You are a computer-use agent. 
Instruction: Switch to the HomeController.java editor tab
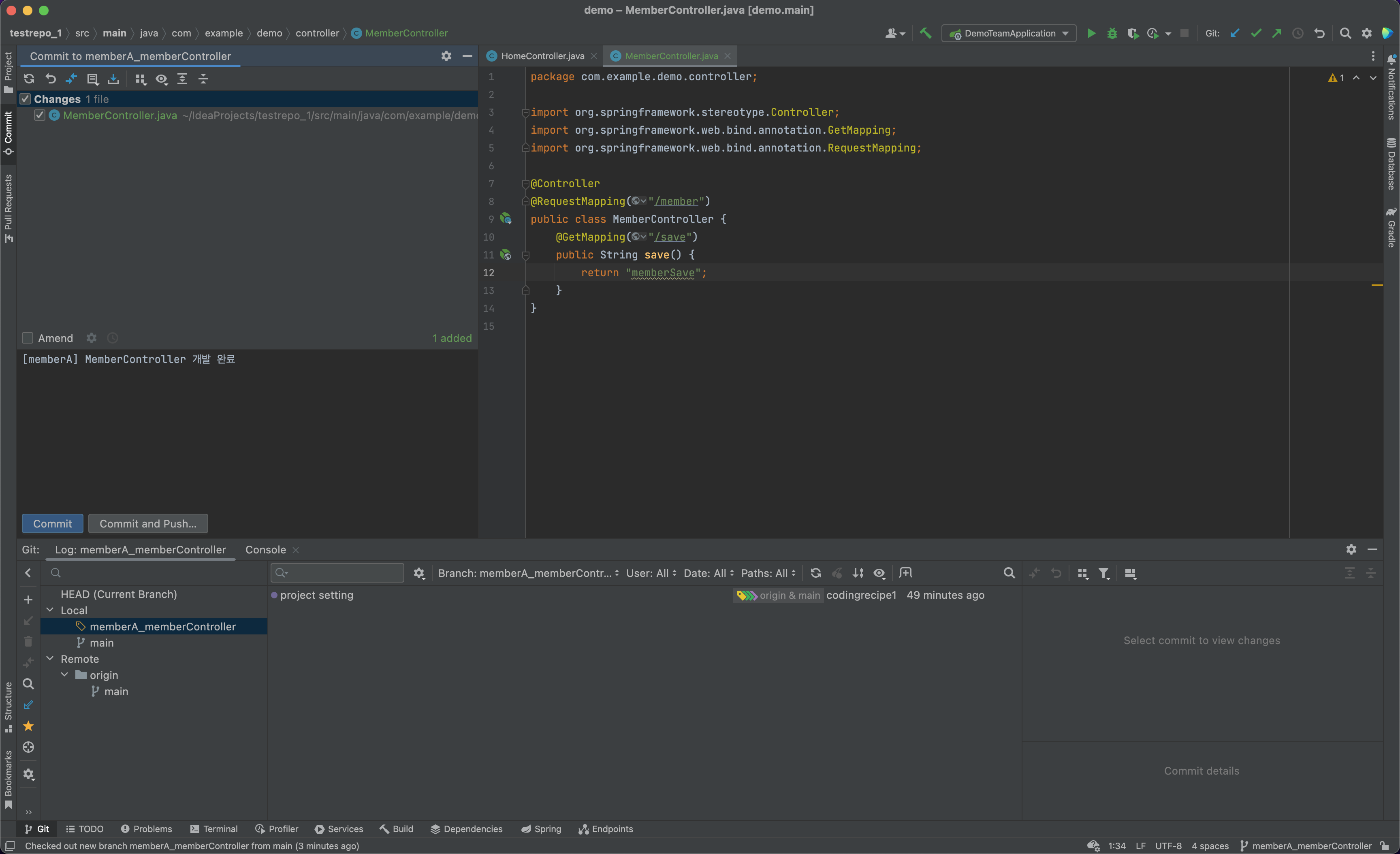click(542, 56)
